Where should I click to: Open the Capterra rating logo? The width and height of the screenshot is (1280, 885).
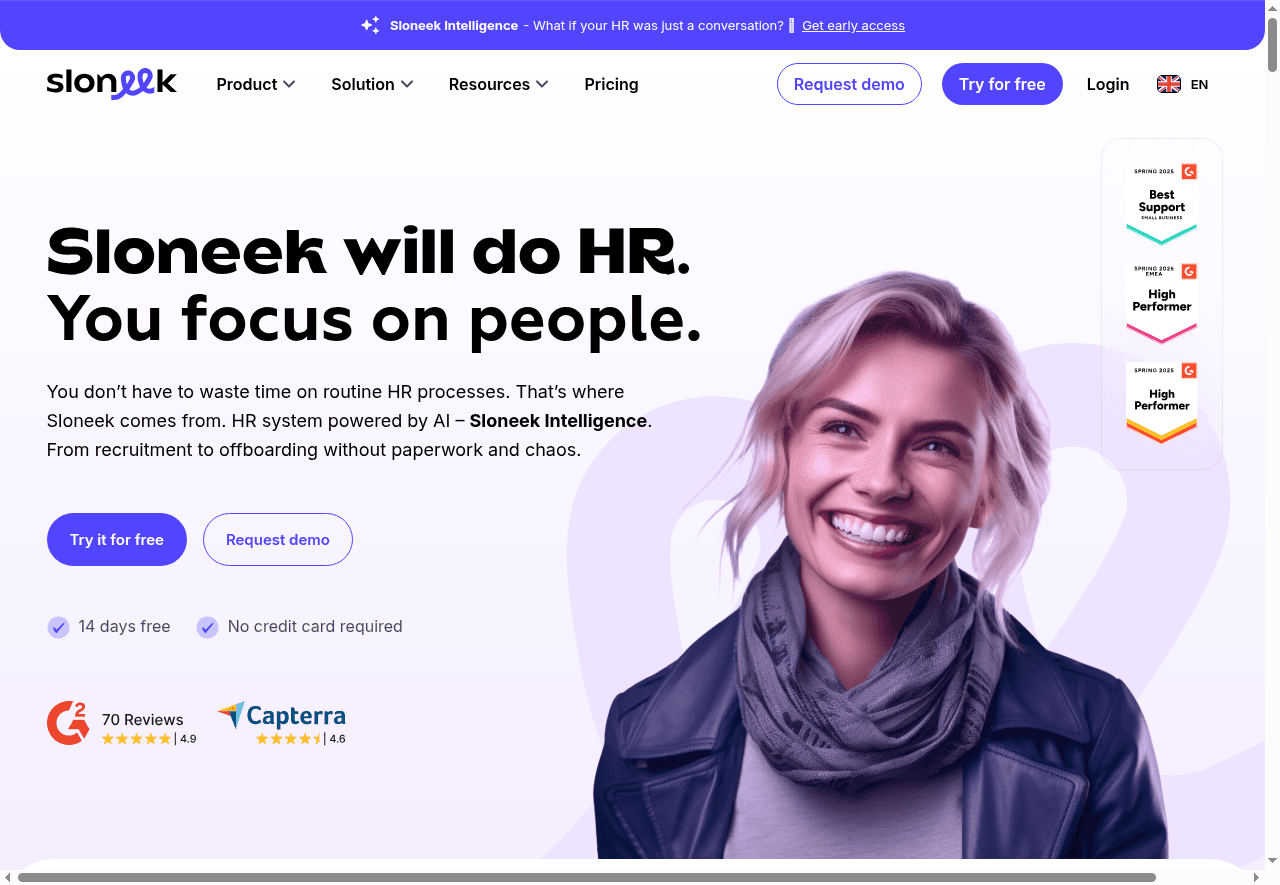point(281,723)
